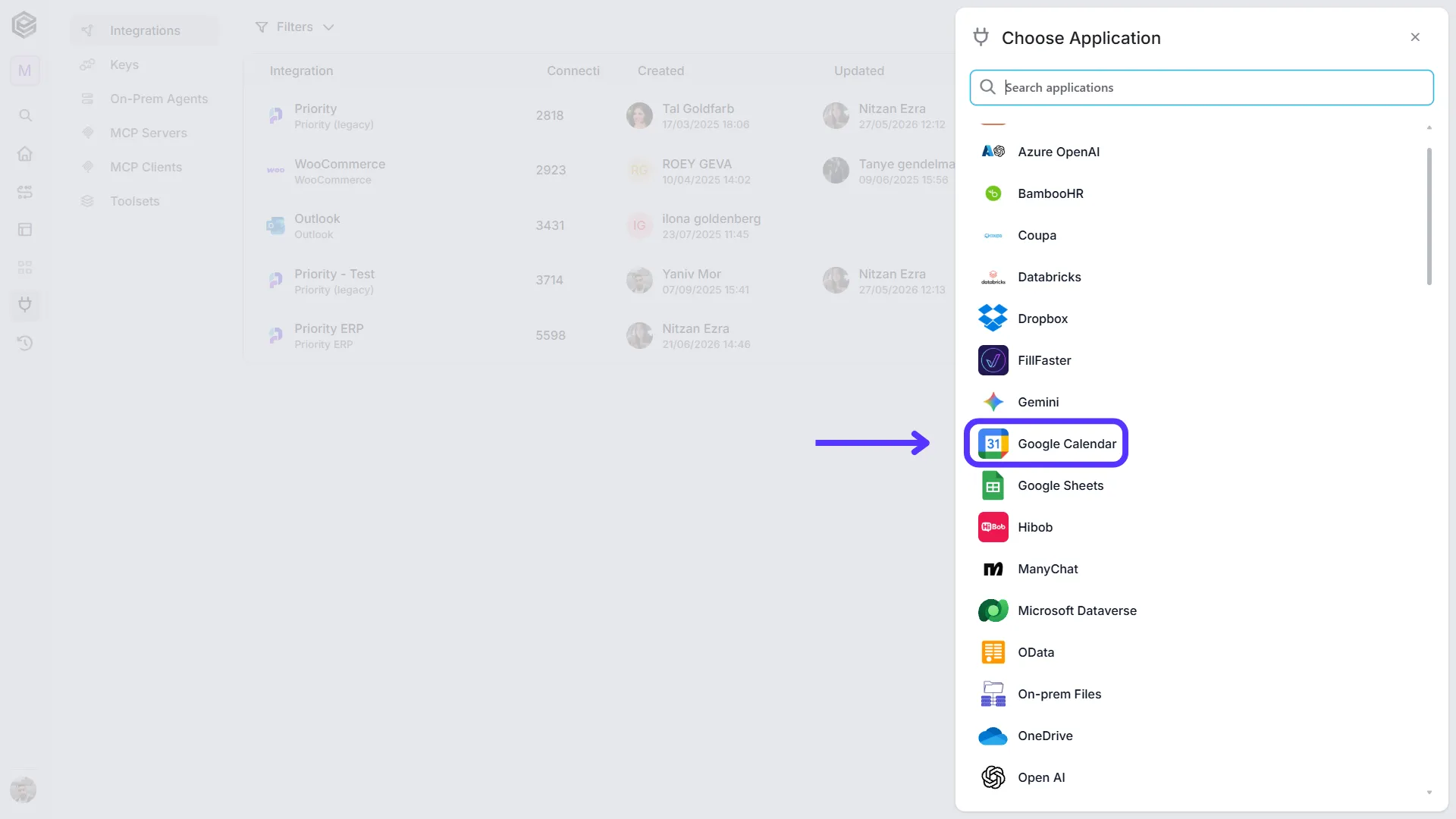This screenshot has width=1456, height=819.
Task: Click the workspace M avatar in sidebar
Action: (x=25, y=71)
